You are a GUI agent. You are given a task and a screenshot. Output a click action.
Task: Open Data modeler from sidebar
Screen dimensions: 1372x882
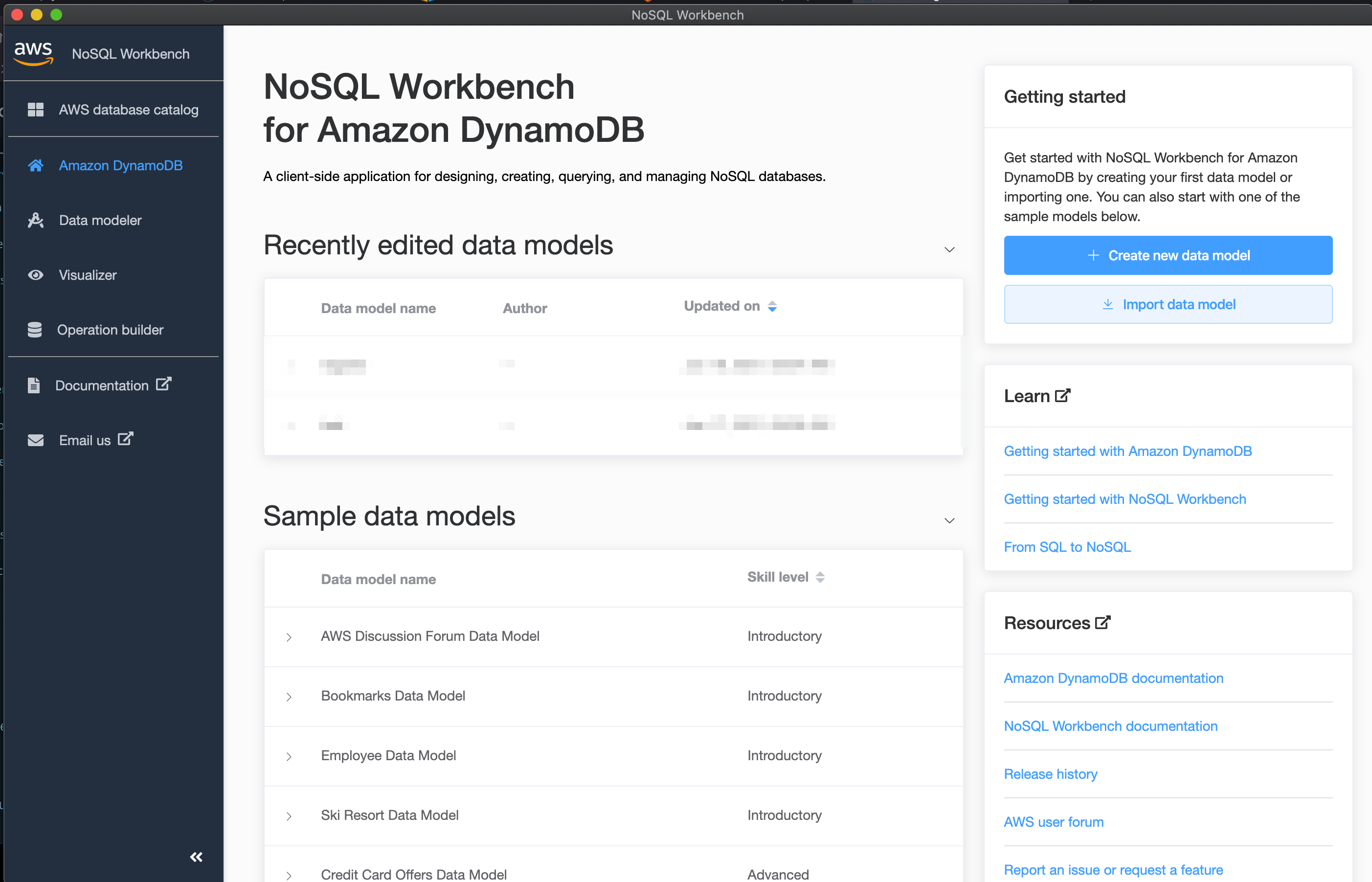coord(113,221)
